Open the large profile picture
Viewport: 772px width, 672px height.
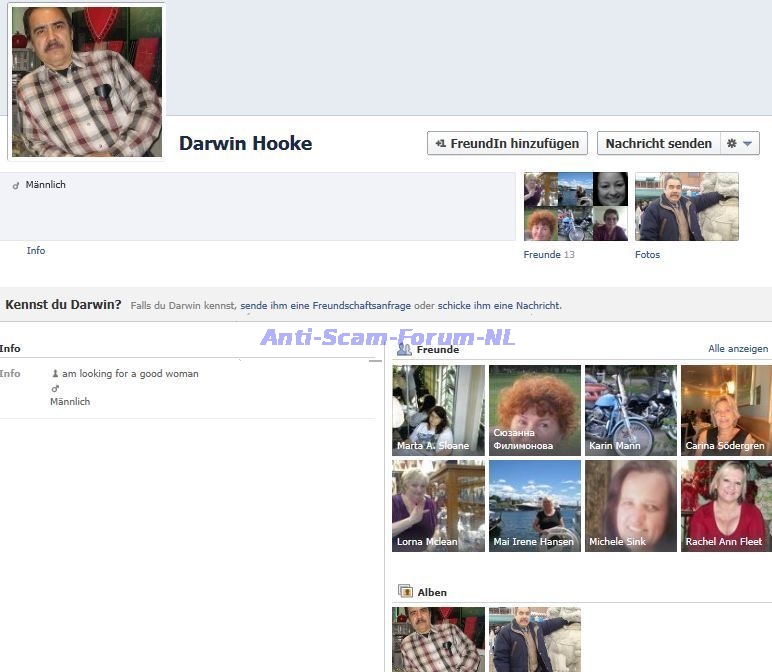point(87,82)
